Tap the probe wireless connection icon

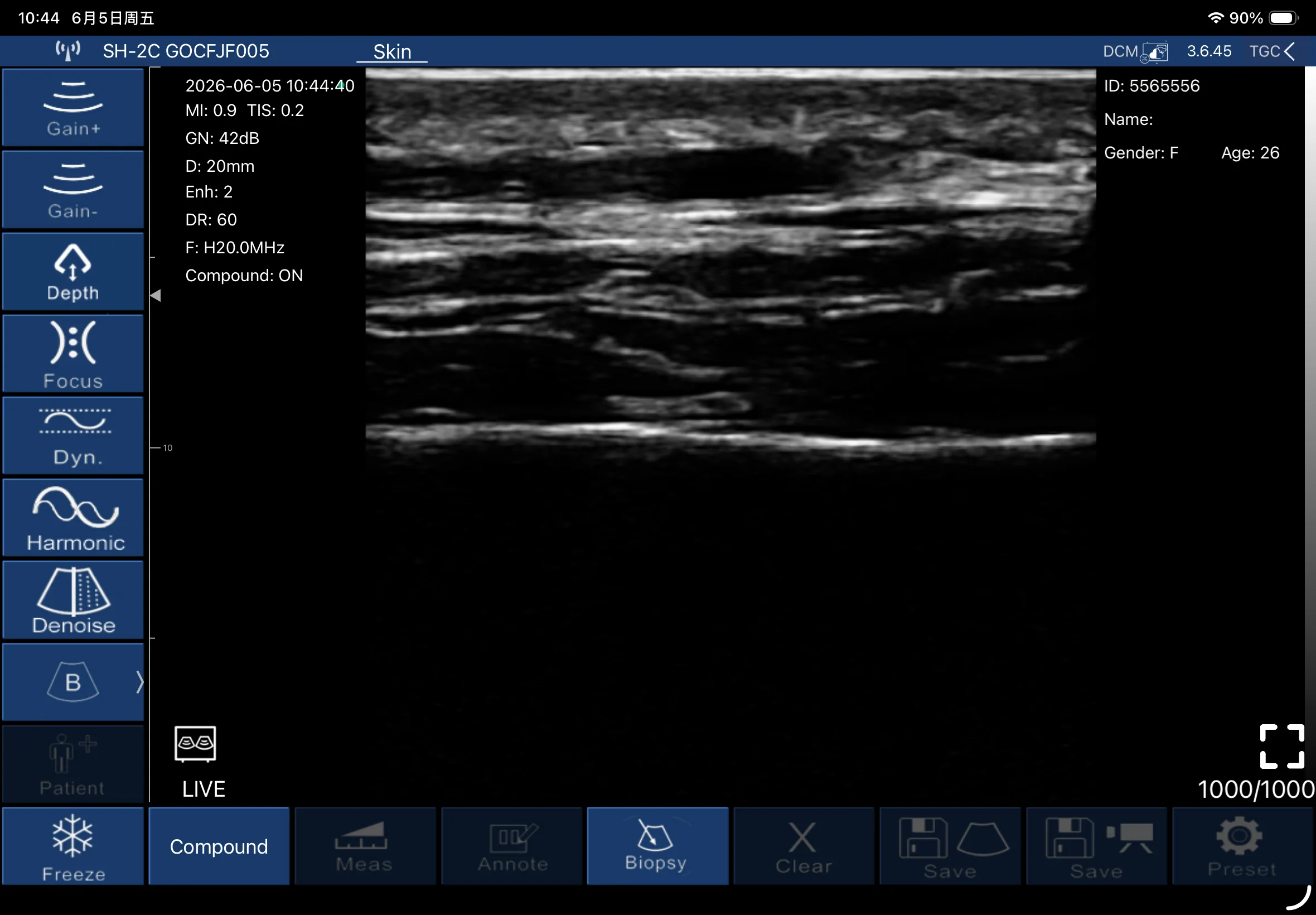click(67, 51)
